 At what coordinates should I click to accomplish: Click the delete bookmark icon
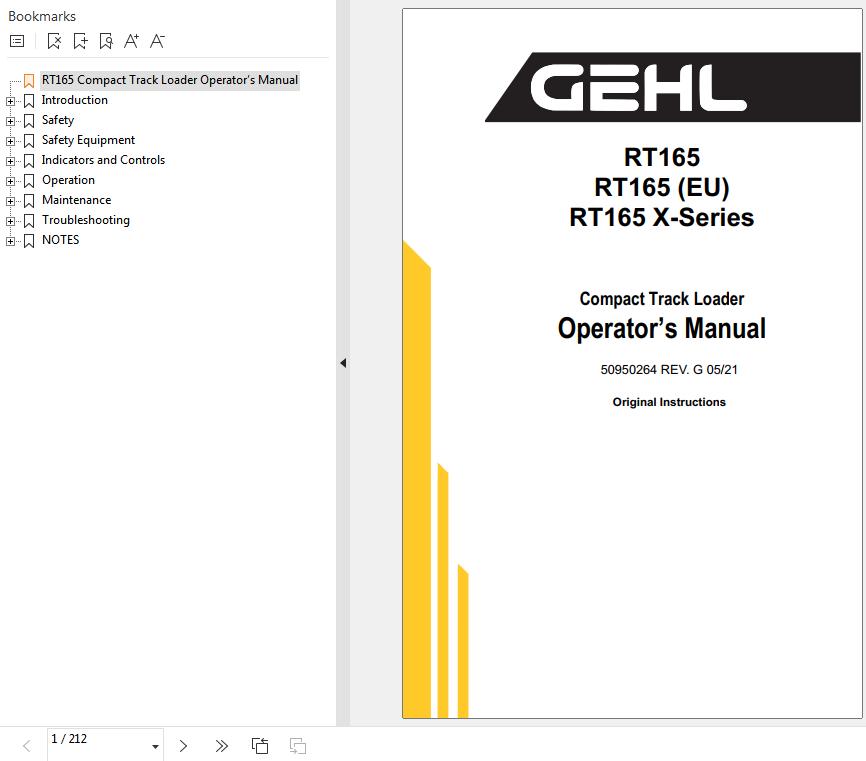[54, 41]
